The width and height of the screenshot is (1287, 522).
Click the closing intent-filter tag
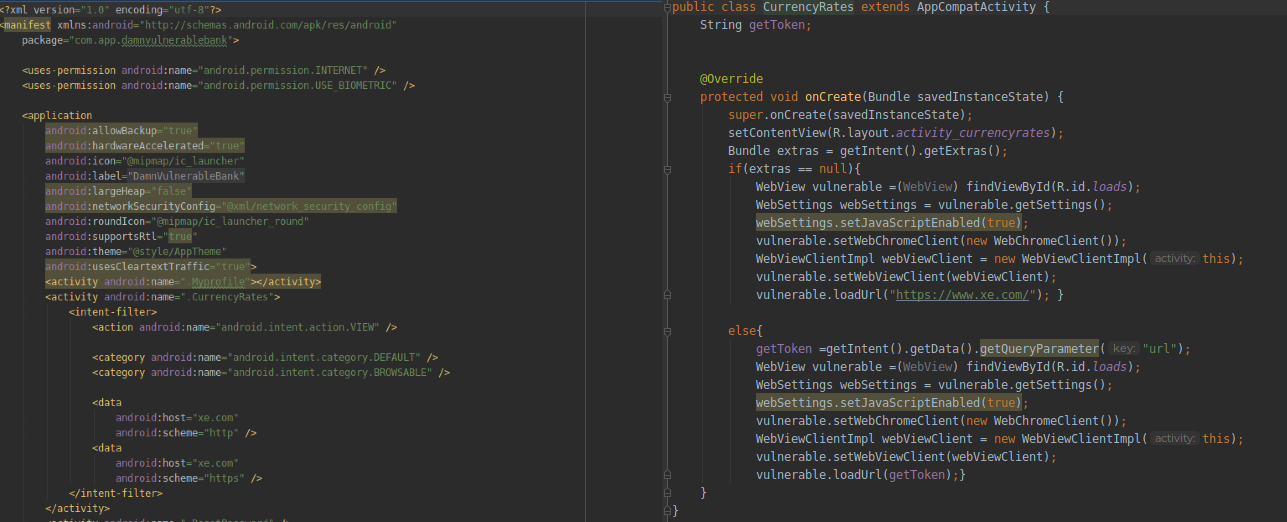click(116, 493)
